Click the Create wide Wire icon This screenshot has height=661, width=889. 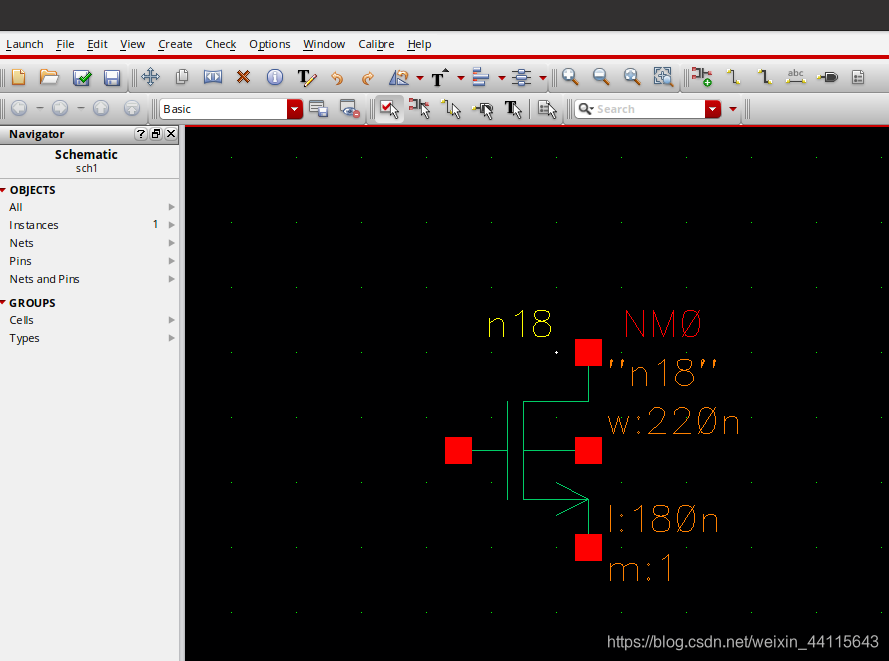765,77
